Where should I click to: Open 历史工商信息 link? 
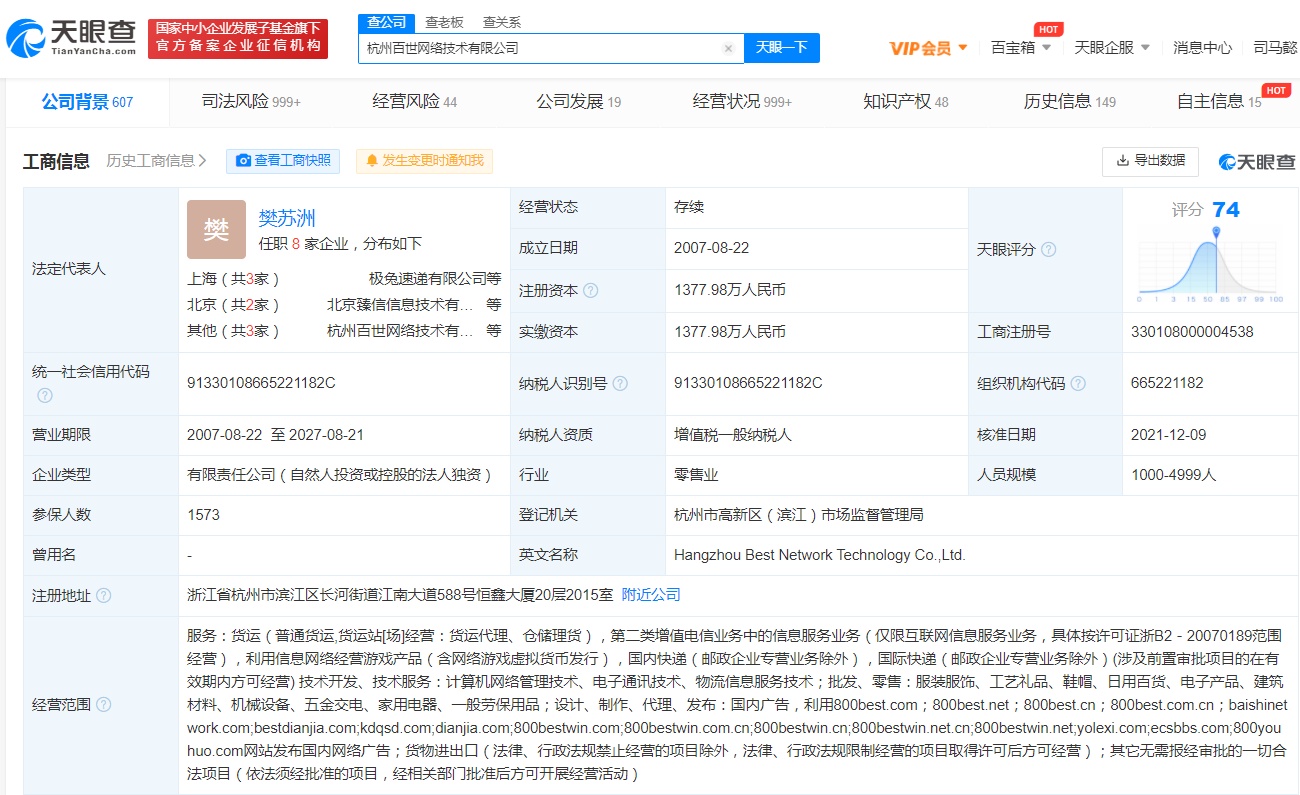[x=157, y=161]
